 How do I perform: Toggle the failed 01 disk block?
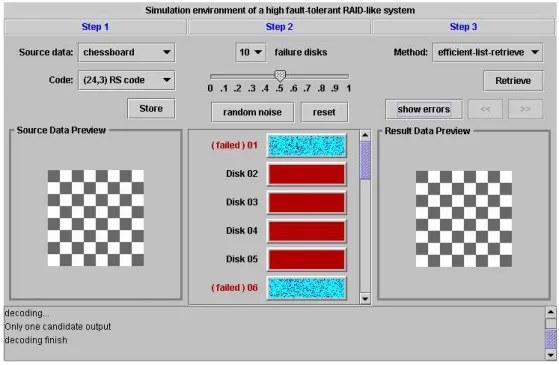306,145
